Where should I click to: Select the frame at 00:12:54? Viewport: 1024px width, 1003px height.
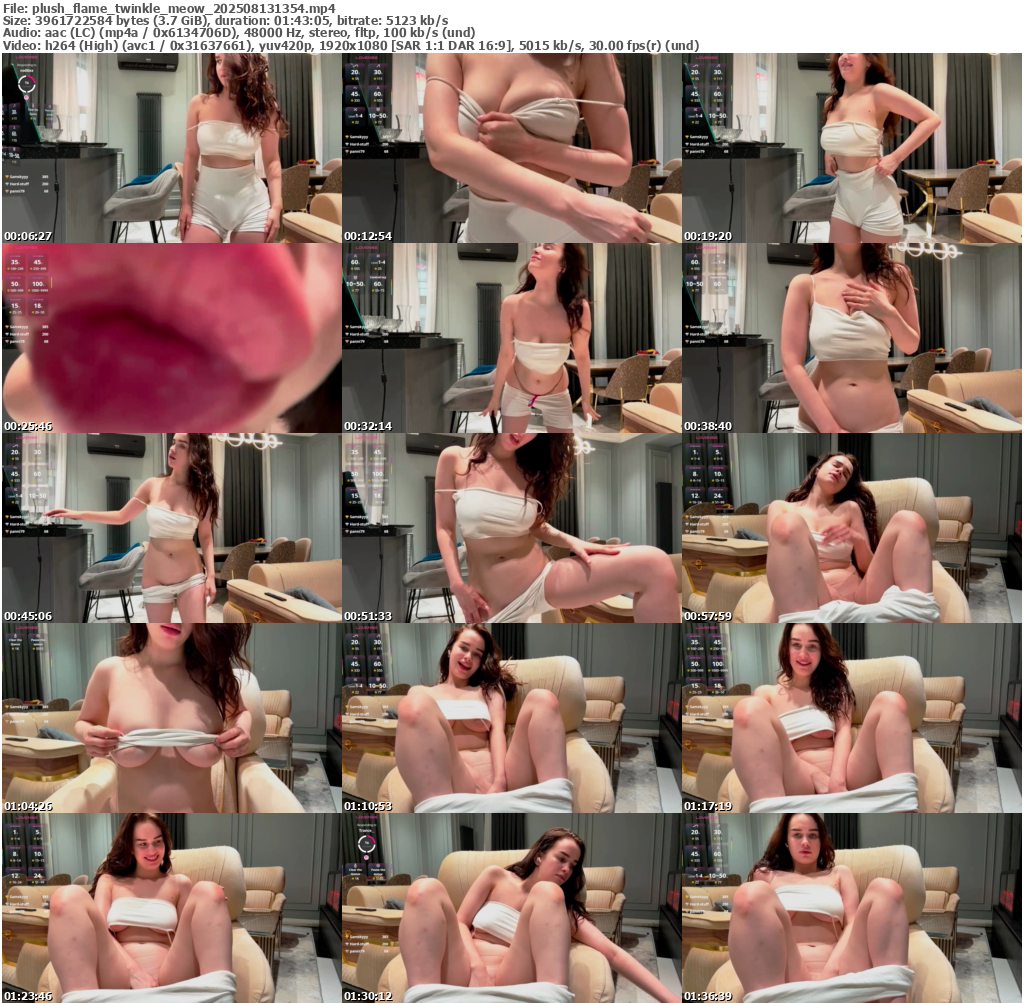click(511, 148)
